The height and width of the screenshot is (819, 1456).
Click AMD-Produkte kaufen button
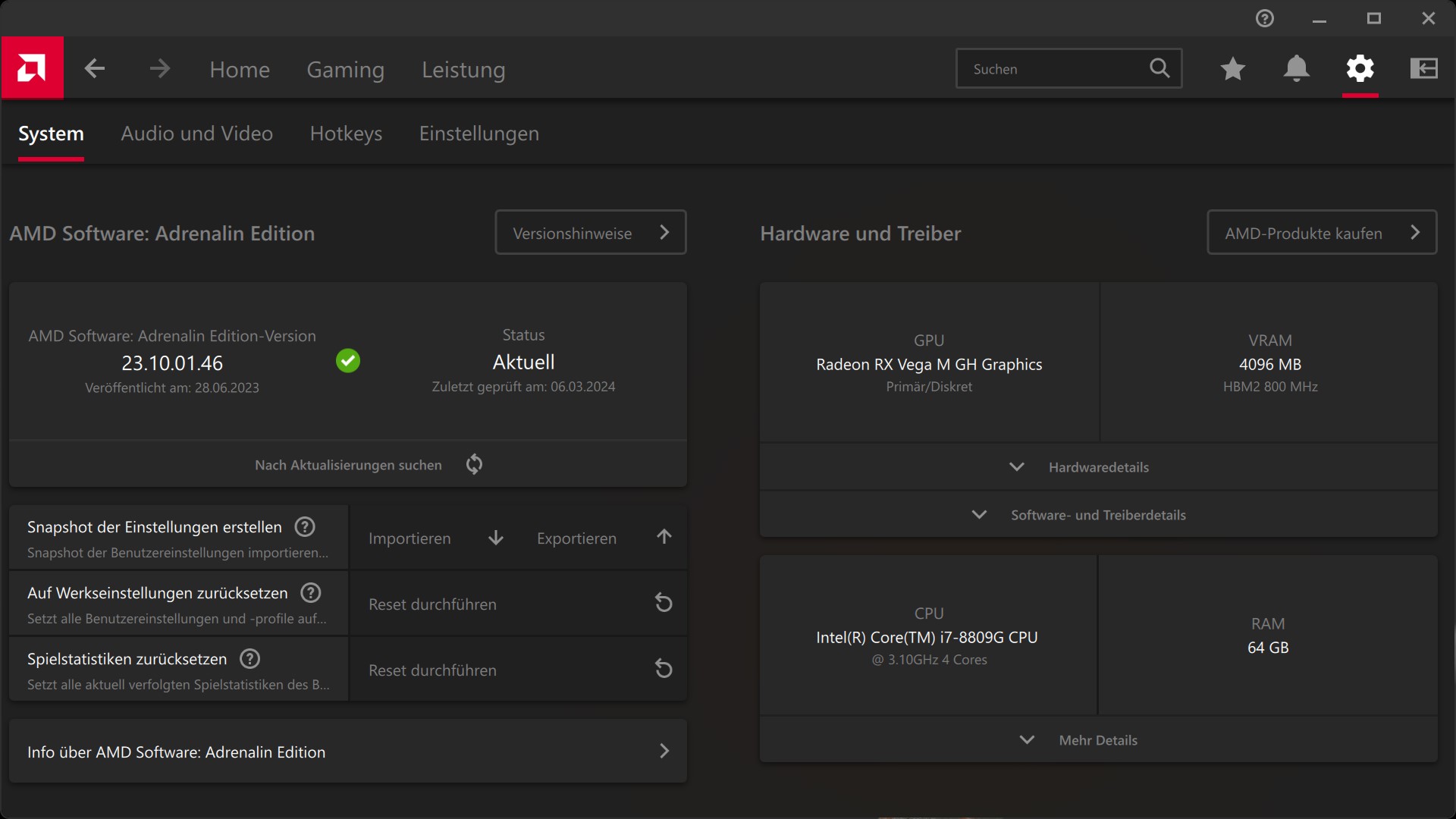click(x=1321, y=233)
